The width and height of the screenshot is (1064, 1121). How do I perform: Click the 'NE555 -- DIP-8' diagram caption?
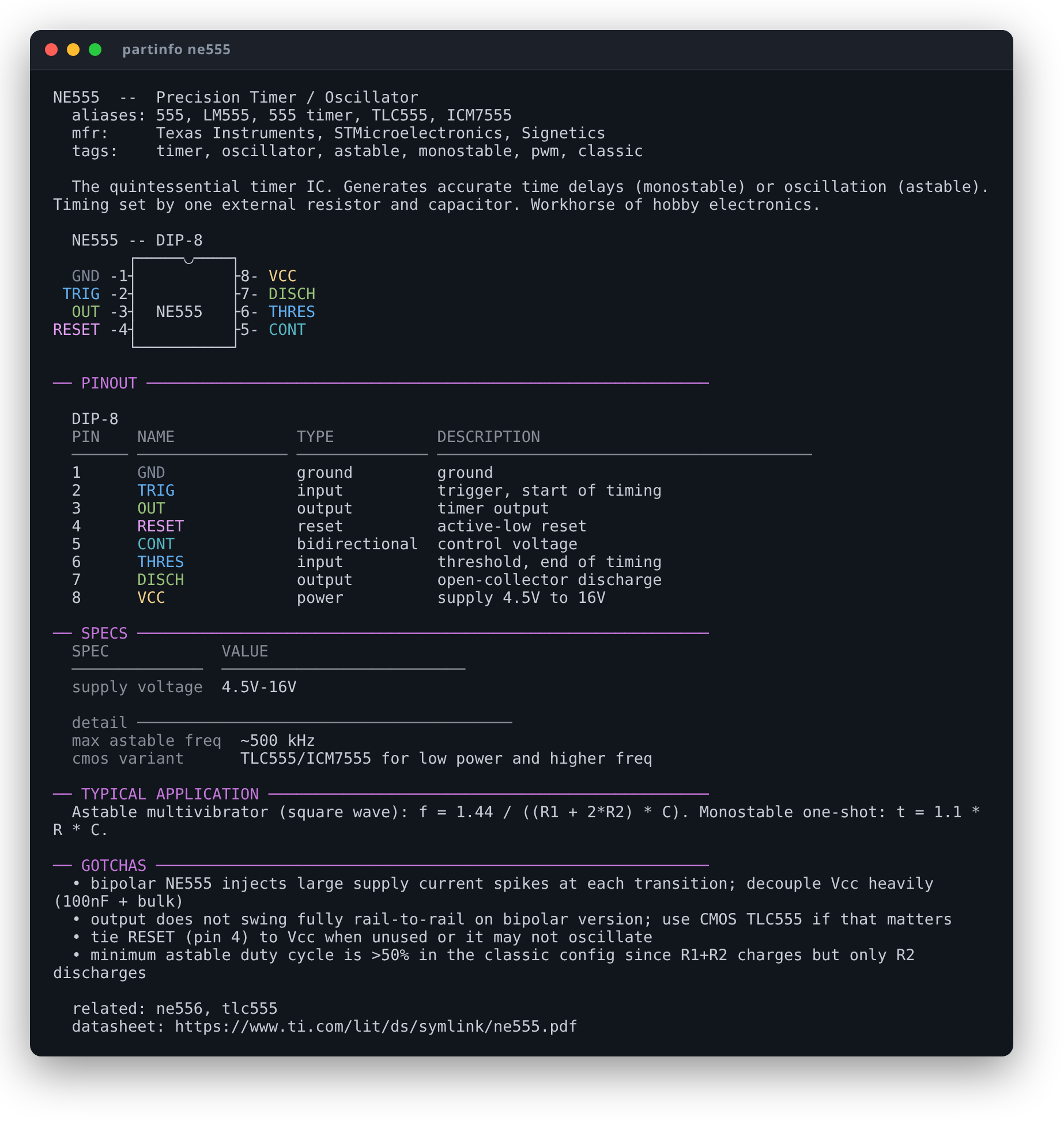click(x=137, y=240)
